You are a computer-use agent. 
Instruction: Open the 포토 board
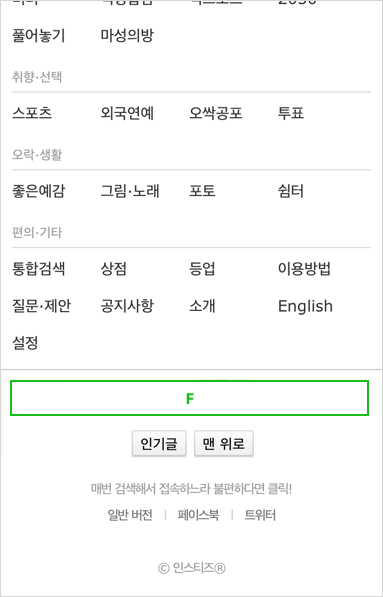pyautogui.click(x=202, y=191)
